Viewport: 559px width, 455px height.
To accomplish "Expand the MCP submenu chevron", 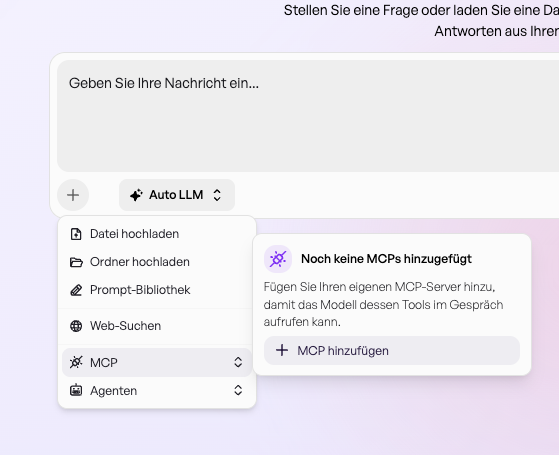I will tap(238, 362).
